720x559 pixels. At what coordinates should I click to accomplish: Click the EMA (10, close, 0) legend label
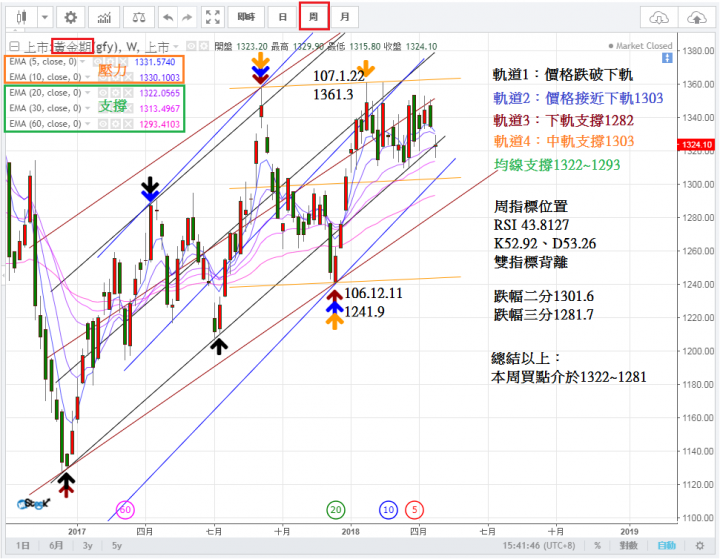[x=45, y=77]
